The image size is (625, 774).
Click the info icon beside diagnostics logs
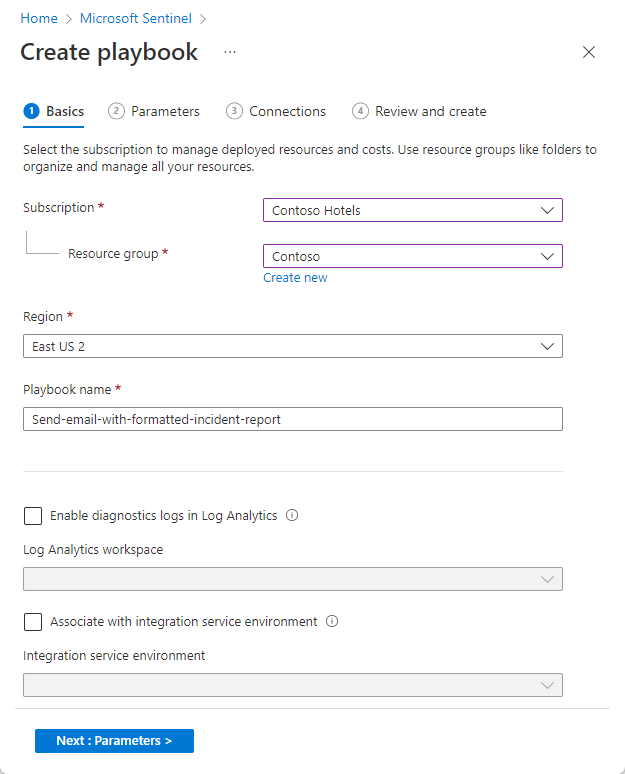[292, 516]
